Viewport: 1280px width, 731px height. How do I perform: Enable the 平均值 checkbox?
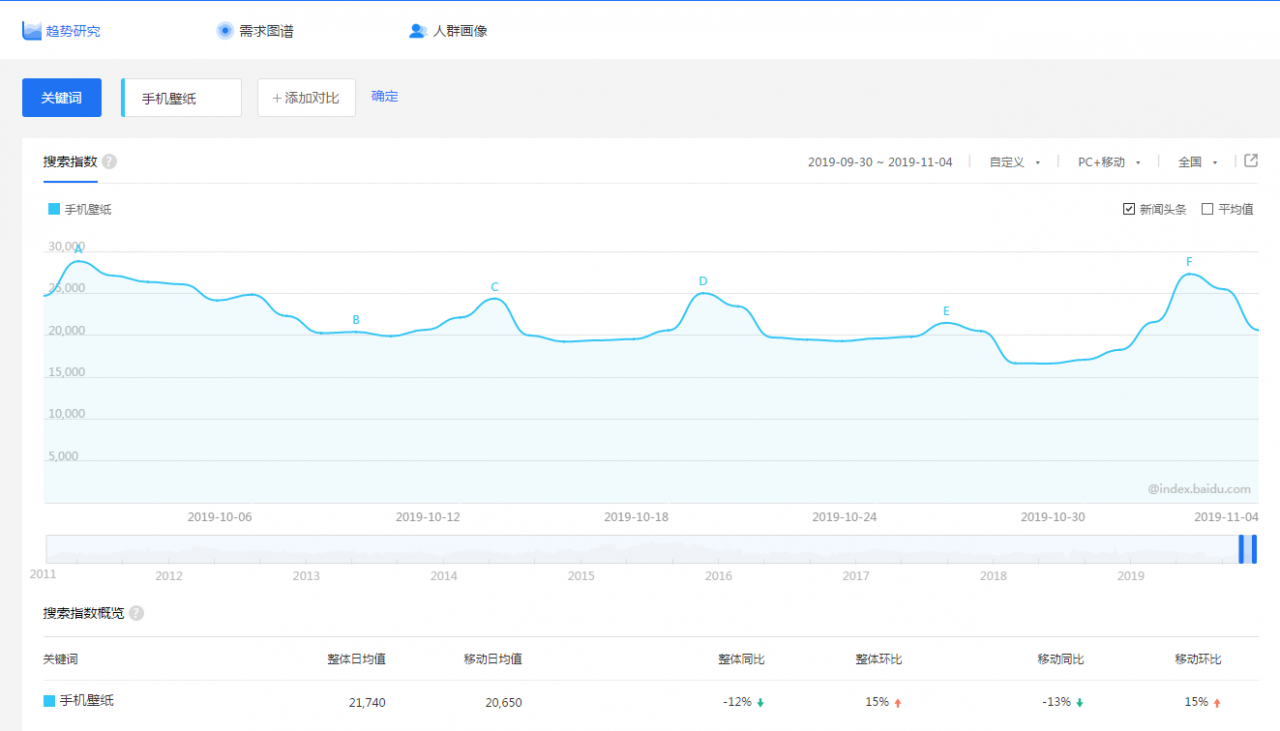coord(1207,209)
